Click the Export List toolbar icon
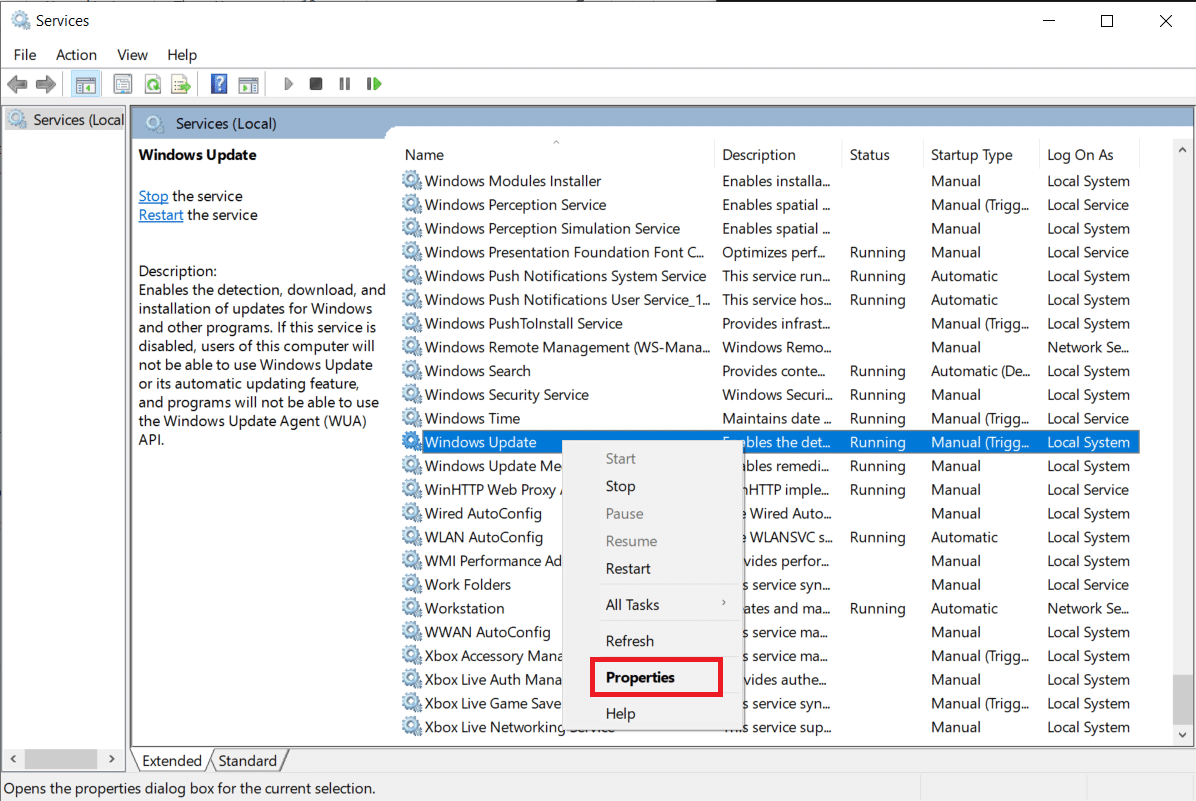Image resolution: width=1196 pixels, height=801 pixels. click(x=181, y=83)
